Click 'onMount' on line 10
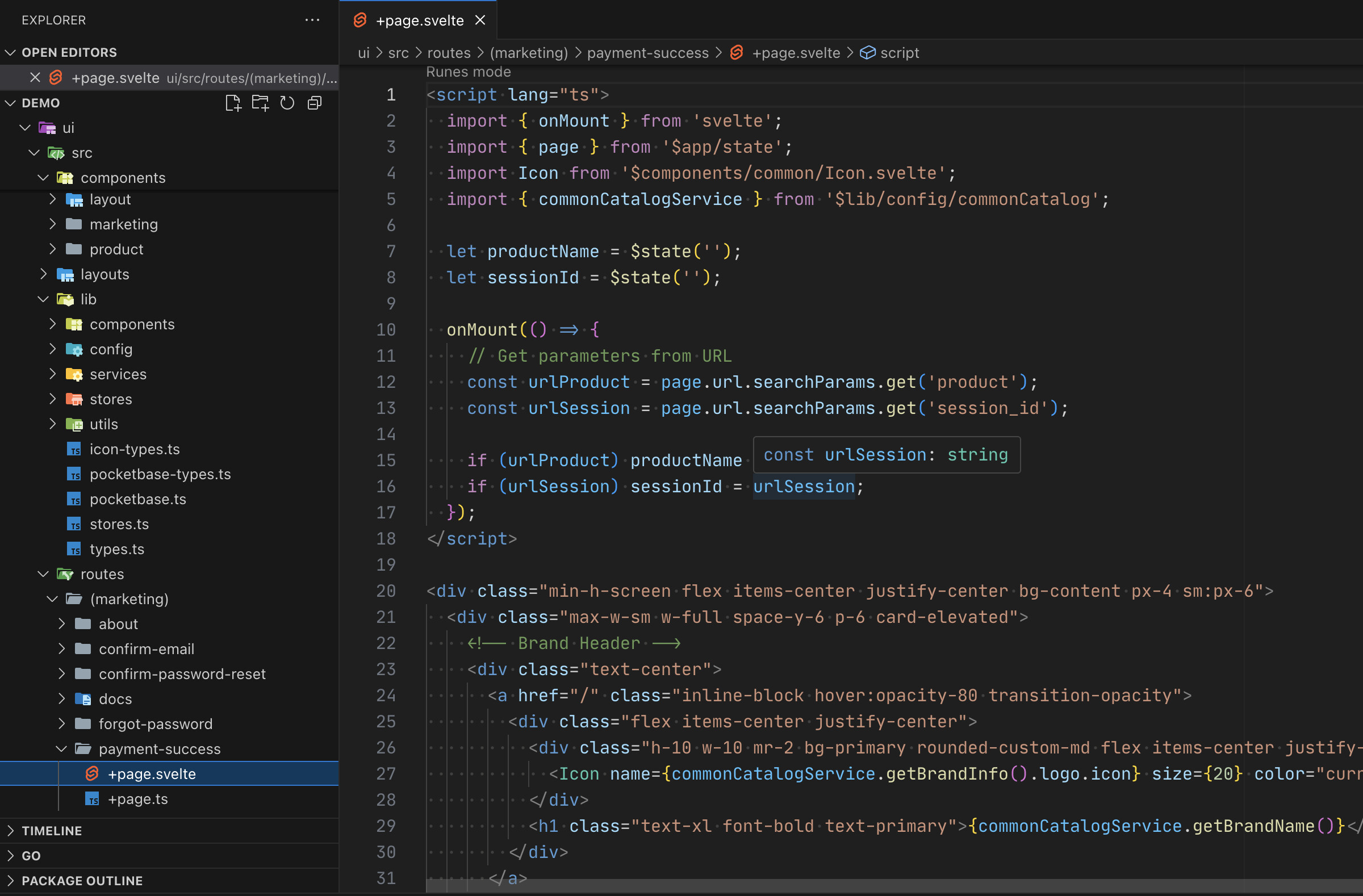Viewport: 1363px width, 896px height. pos(482,330)
